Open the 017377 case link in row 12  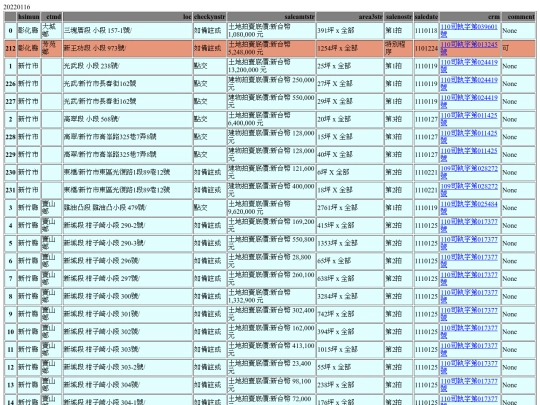pos(469,367)
